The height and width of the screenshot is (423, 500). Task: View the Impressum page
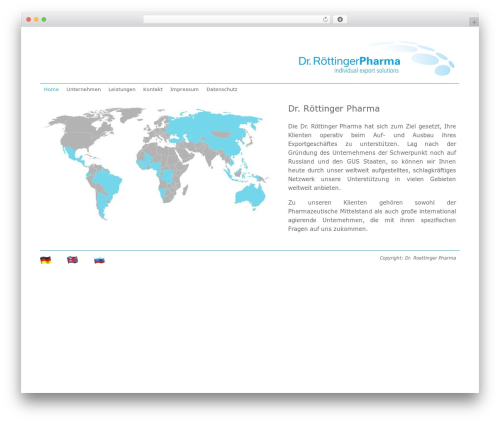tap(184, 89)
